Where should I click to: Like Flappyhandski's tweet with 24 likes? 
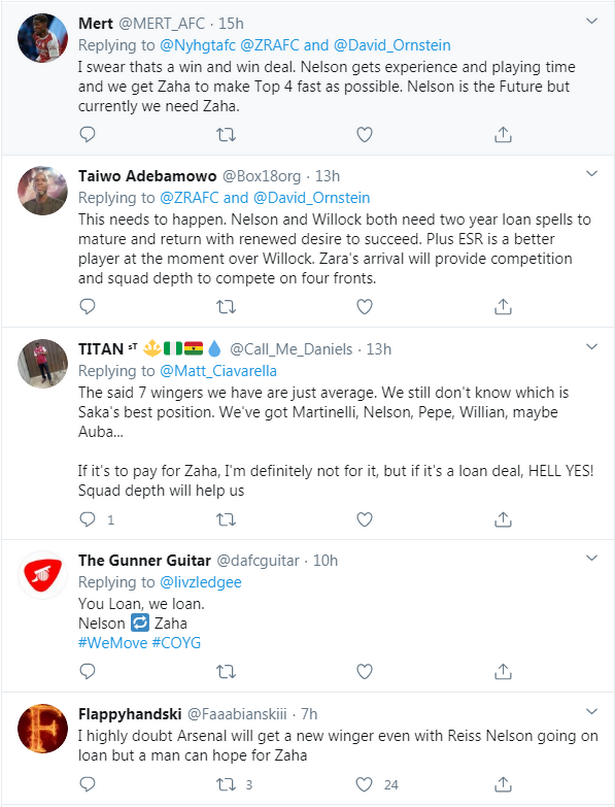click(x=365, y=783)
